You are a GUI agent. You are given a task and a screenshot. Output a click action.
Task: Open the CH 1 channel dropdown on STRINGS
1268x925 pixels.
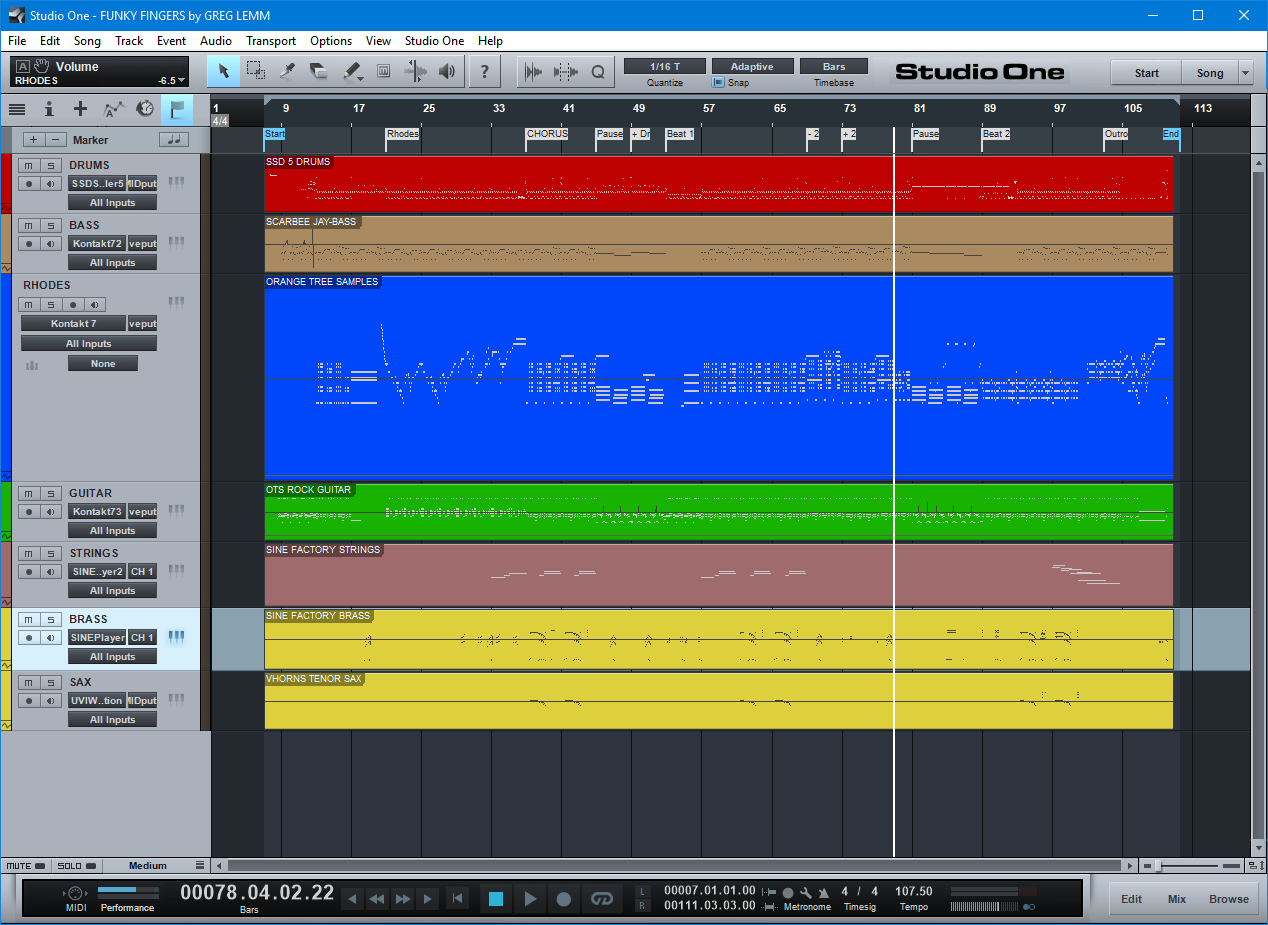[142, 572]
